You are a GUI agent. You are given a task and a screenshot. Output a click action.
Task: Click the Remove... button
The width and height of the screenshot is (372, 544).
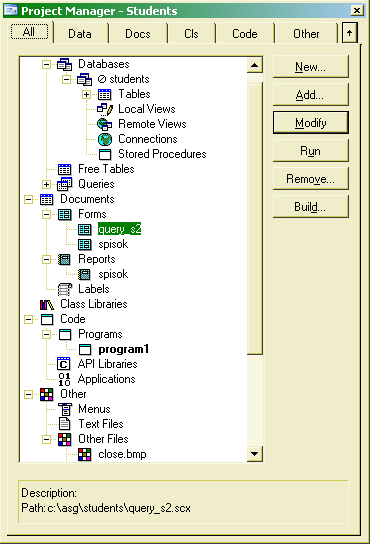311,179
